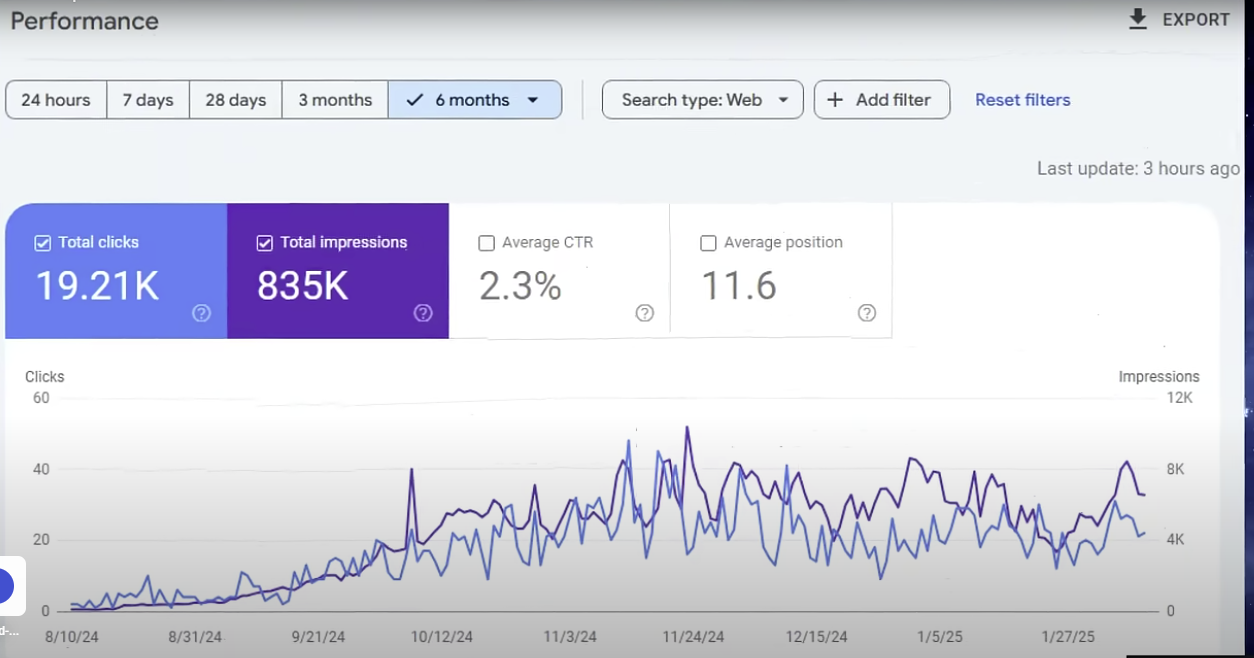The image size is (1254, 658).
Task: Click the checkmark icon beside 6 months
Action: (x=413, y=99)
